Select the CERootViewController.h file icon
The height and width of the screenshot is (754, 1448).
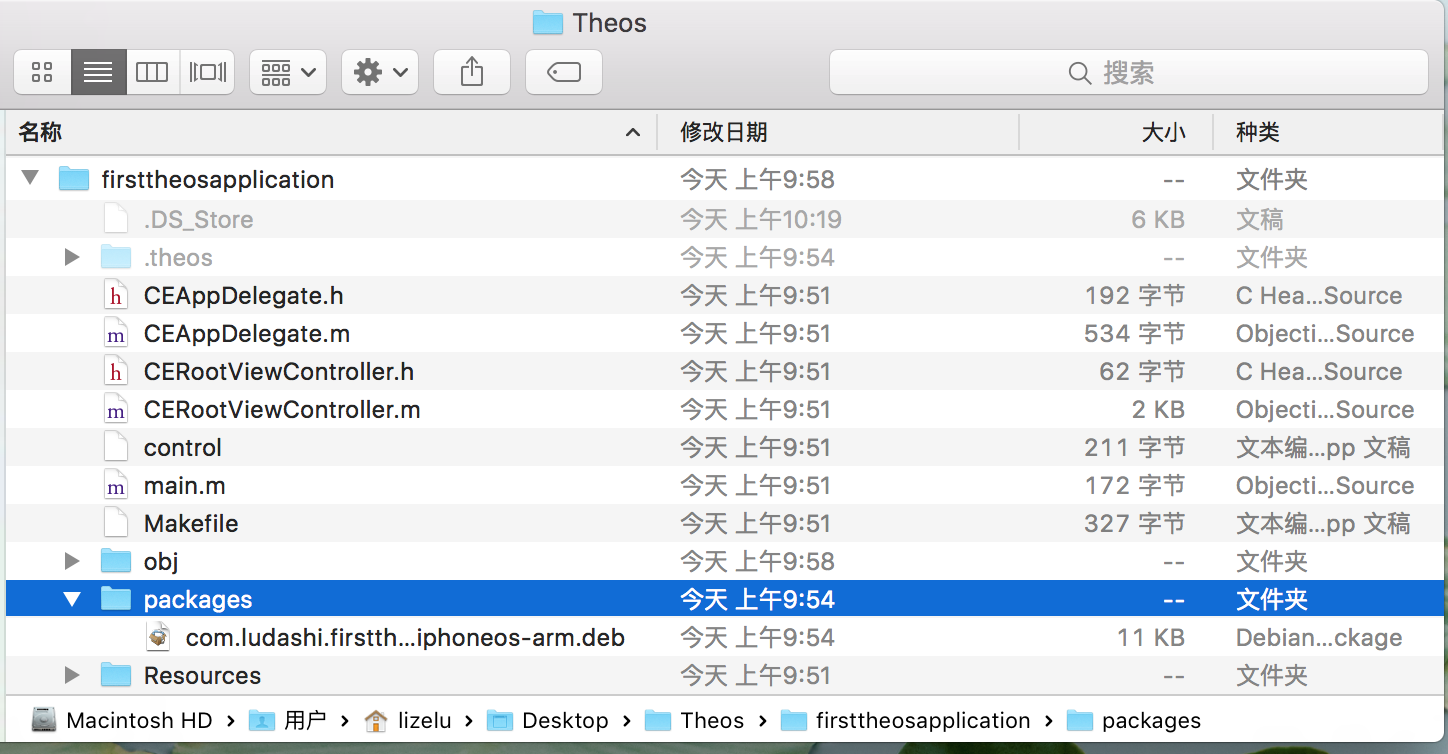(116, 371)
